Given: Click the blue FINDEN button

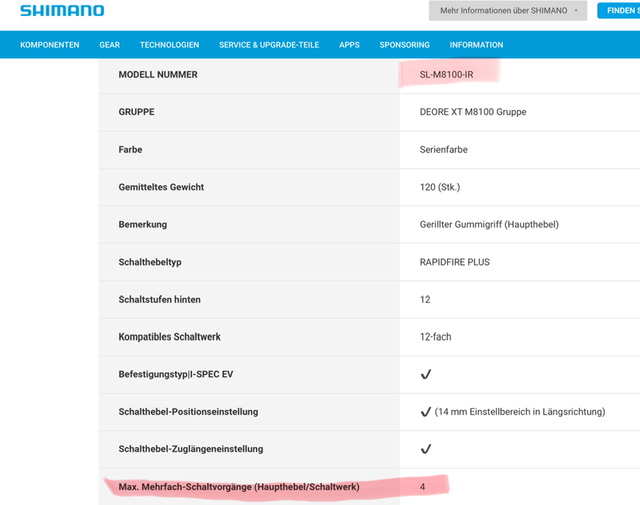Looking at the screenshot, I should [619, 11].
